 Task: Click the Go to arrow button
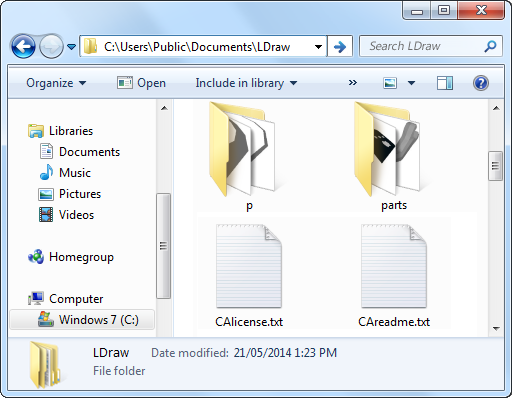[x=340, y=46]
